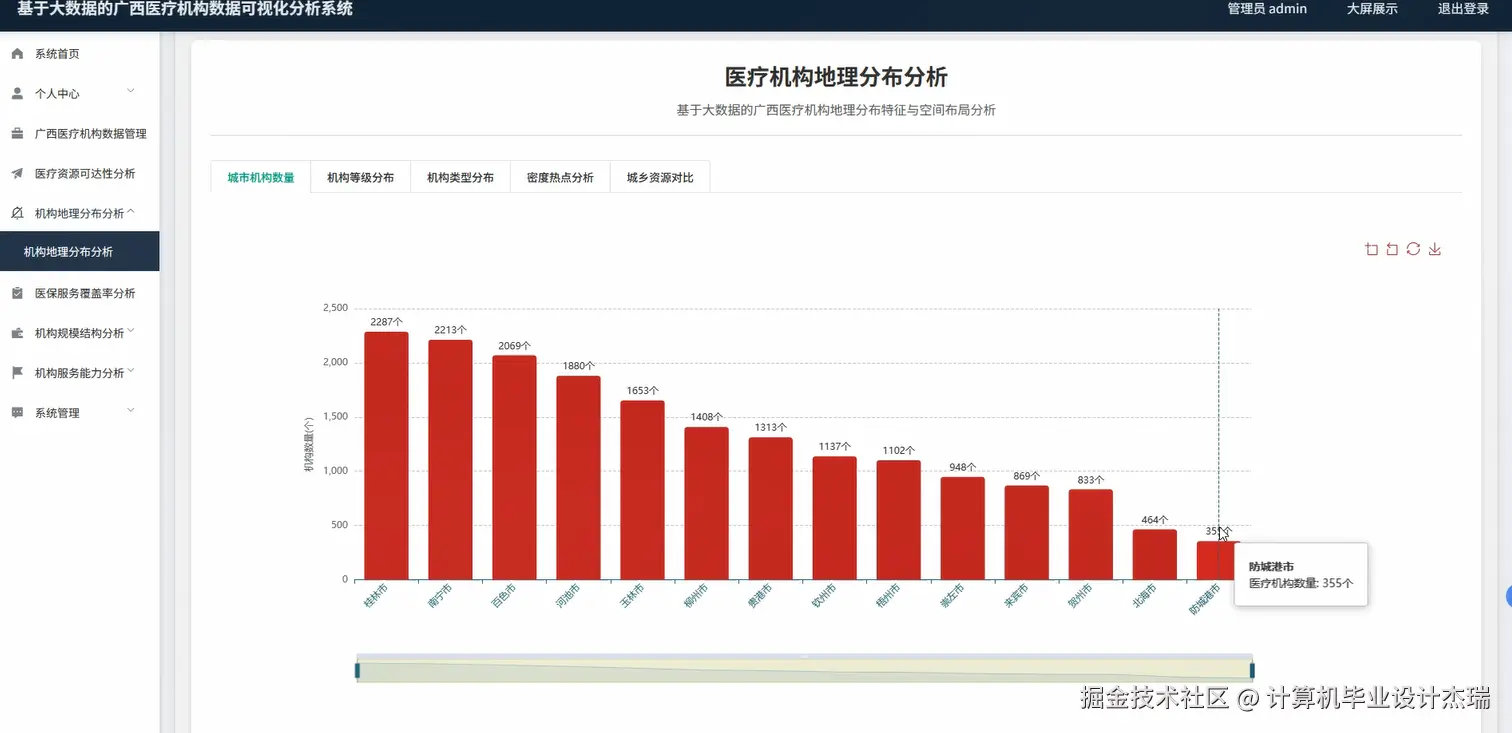The image size is (1512, 733).
Task: Click the chat icon beside 系统管理
Action: point(17,413)
